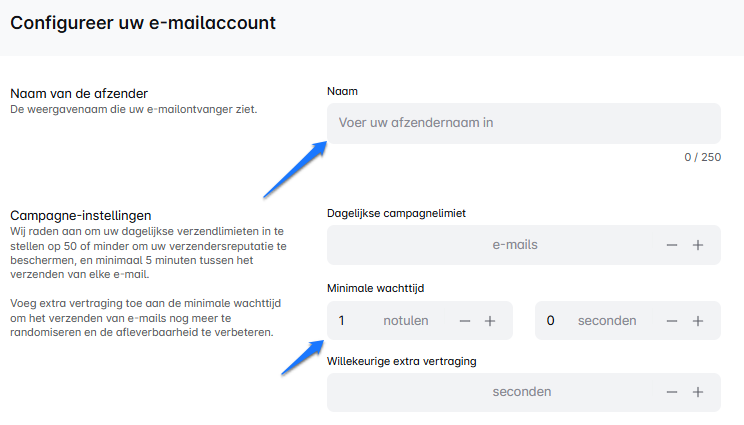Click the 'Configureer uw e-mailaccount' title

pyautogui.click(x=143, y=20)
